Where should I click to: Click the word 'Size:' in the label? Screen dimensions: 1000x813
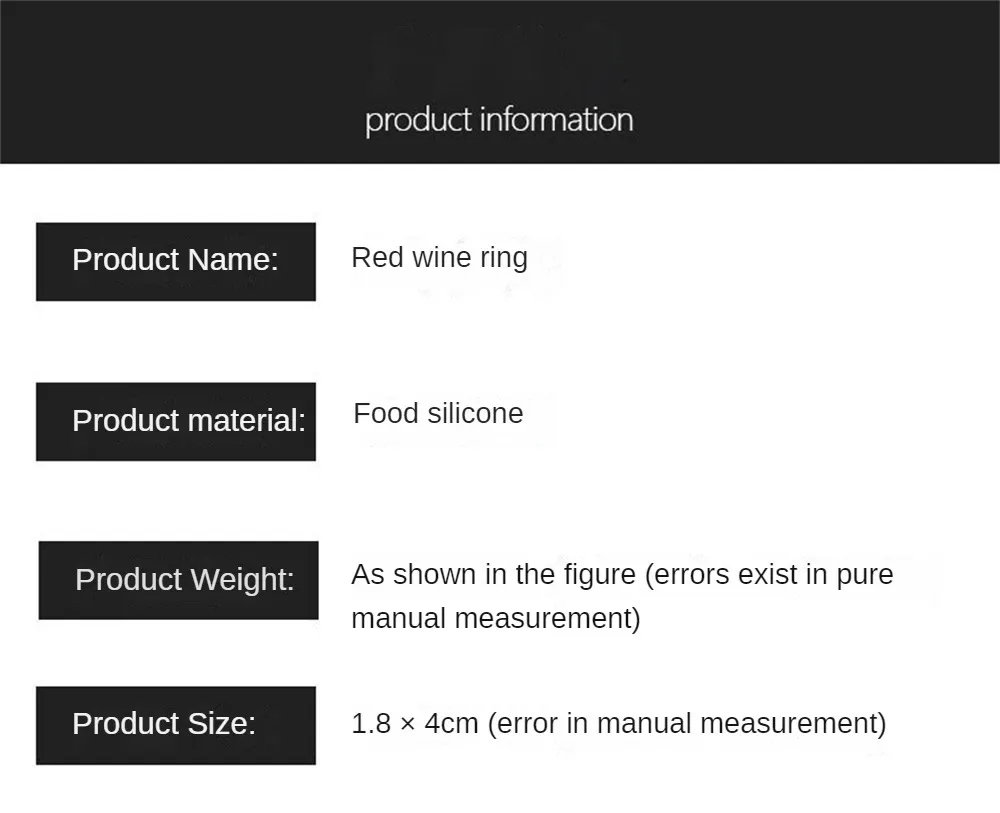coord(221,724)
